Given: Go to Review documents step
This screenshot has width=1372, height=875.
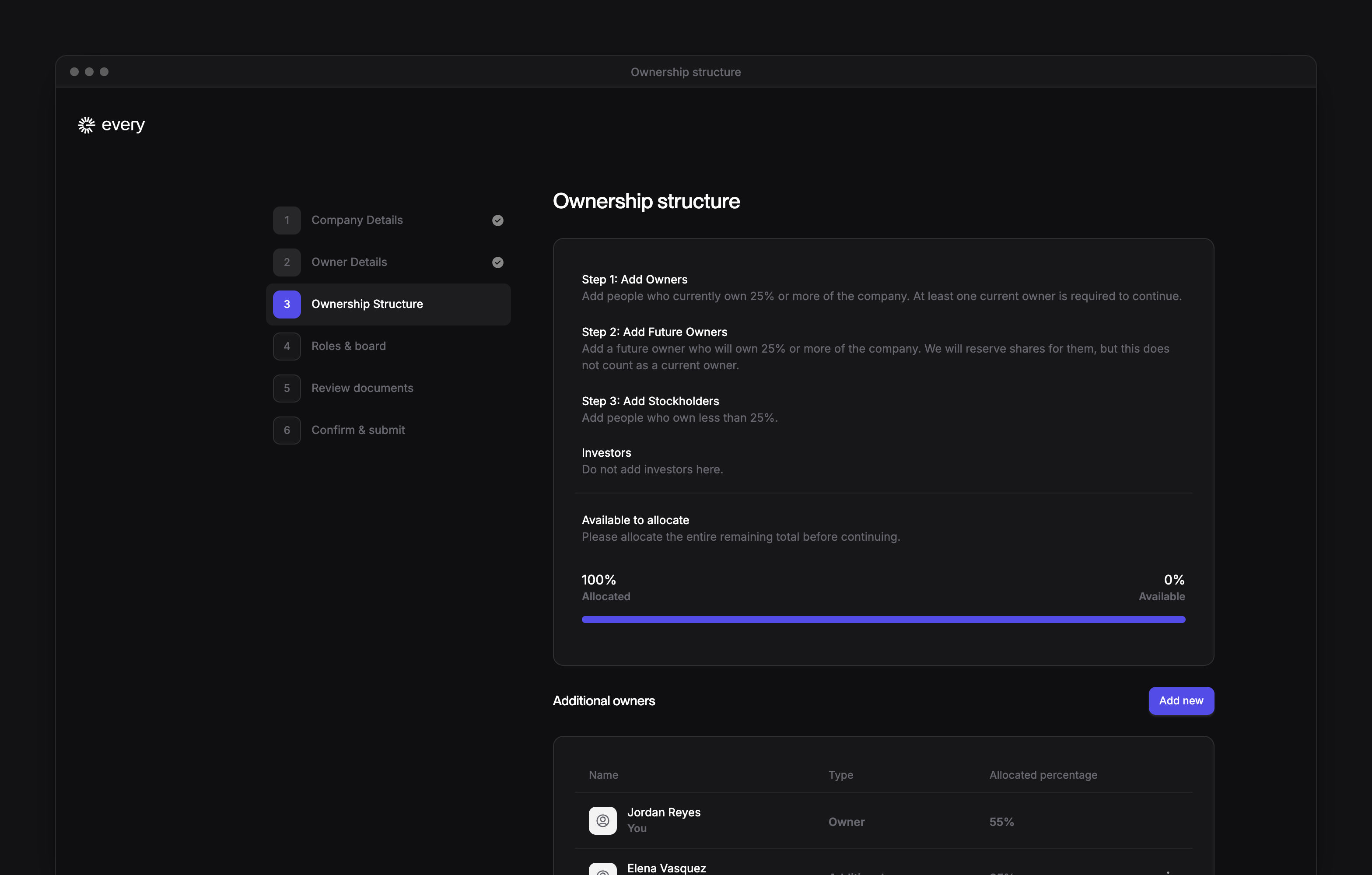Looking at the screenshot, I should tap(388, 388).
